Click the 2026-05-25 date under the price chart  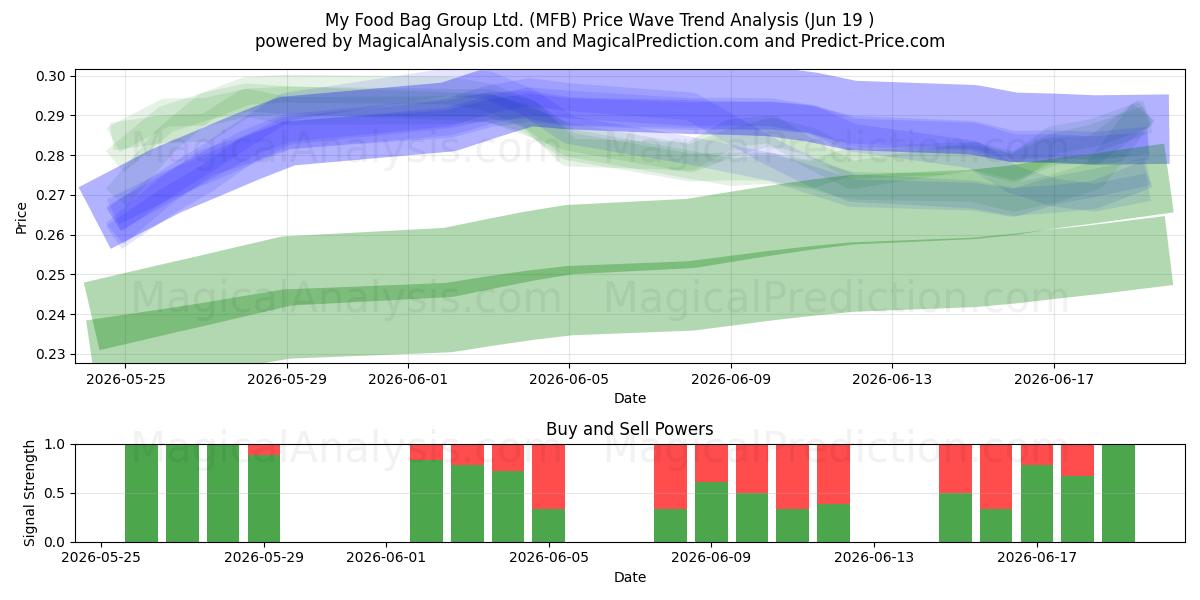(x=125, y=379)
